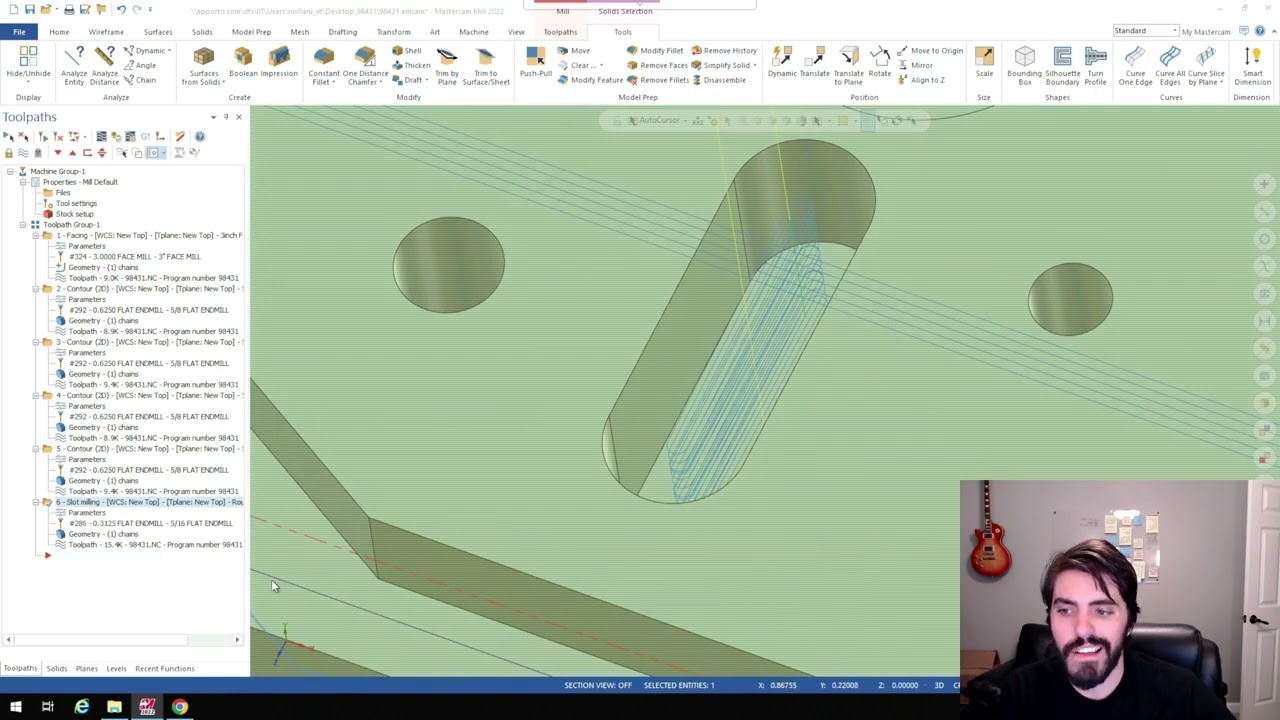Click Analyze Entity tool
Screen dimensions: 1280x720
pyautogui.click(x=74, y=65)
